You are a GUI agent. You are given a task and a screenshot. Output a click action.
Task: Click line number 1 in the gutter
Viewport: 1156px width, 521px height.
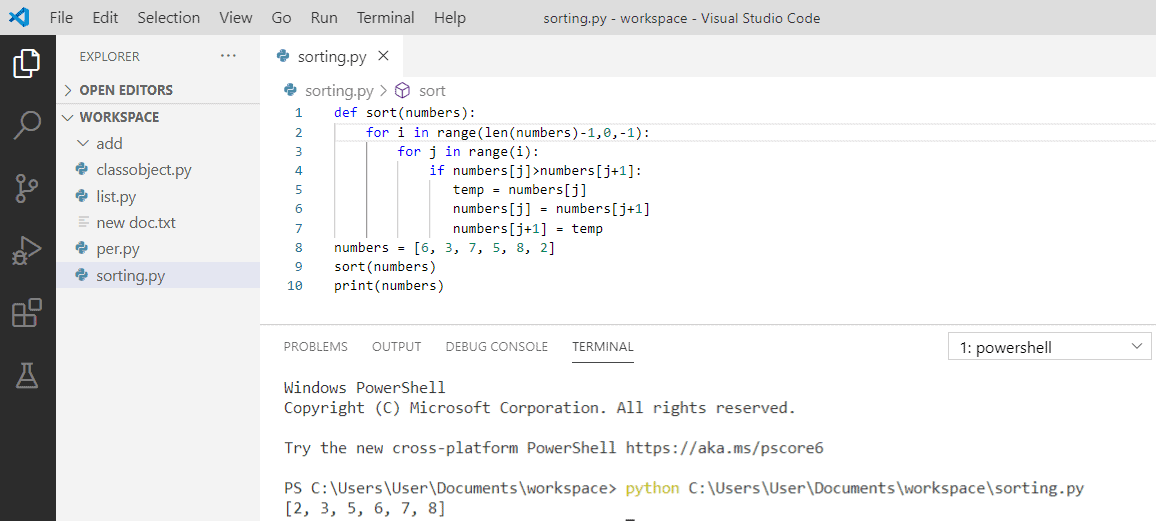click(x=298, y=113)
